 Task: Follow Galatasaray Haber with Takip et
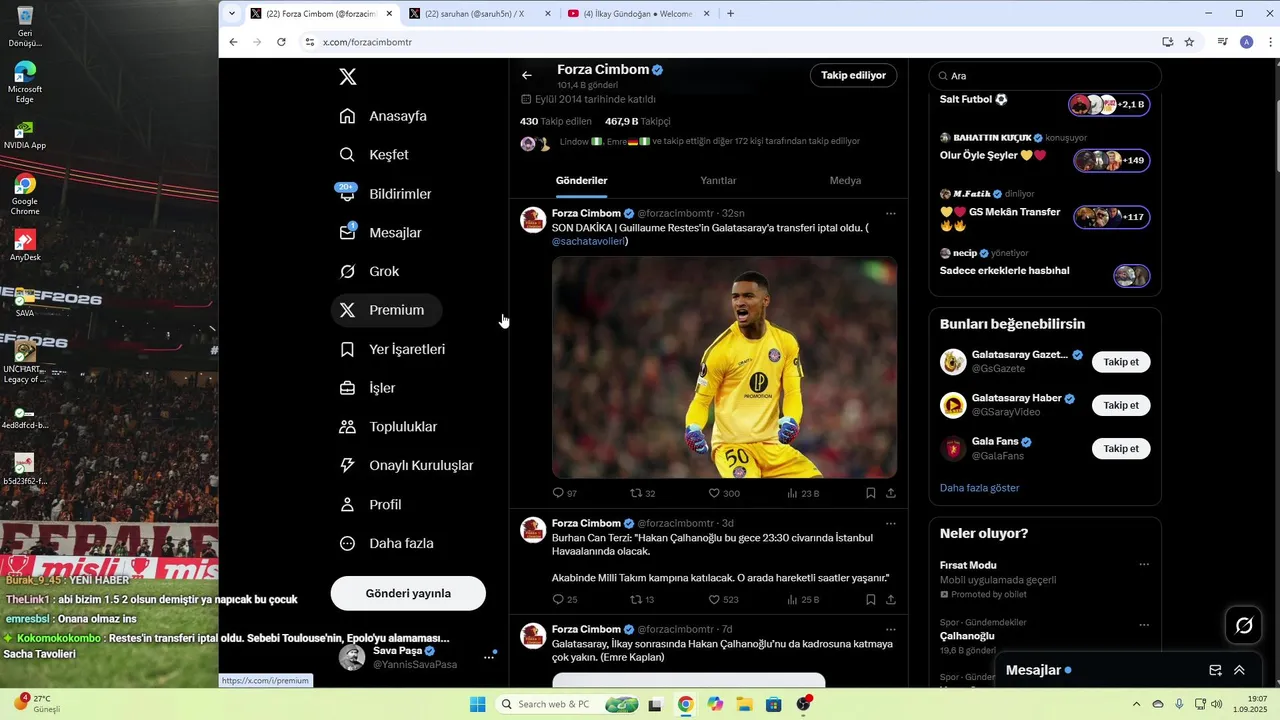point(1121,405)
